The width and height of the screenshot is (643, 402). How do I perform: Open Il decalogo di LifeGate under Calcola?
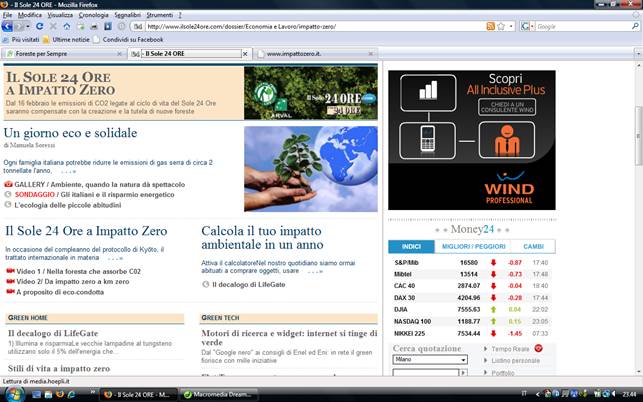click(249, 284)
